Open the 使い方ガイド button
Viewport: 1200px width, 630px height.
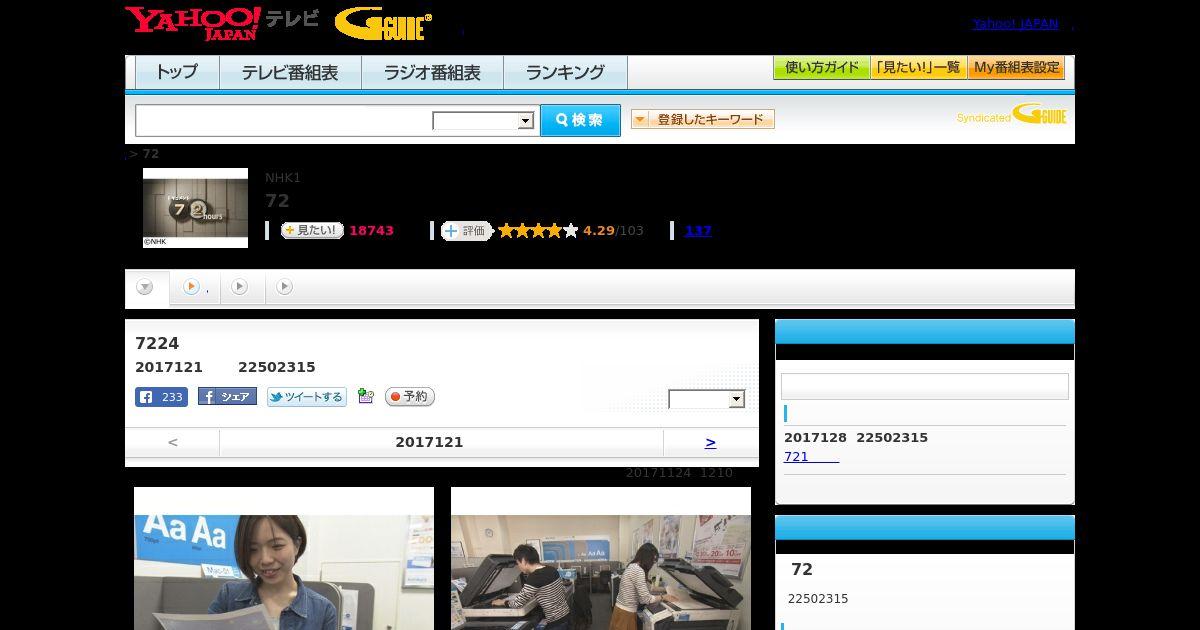[x=822, y=68]
